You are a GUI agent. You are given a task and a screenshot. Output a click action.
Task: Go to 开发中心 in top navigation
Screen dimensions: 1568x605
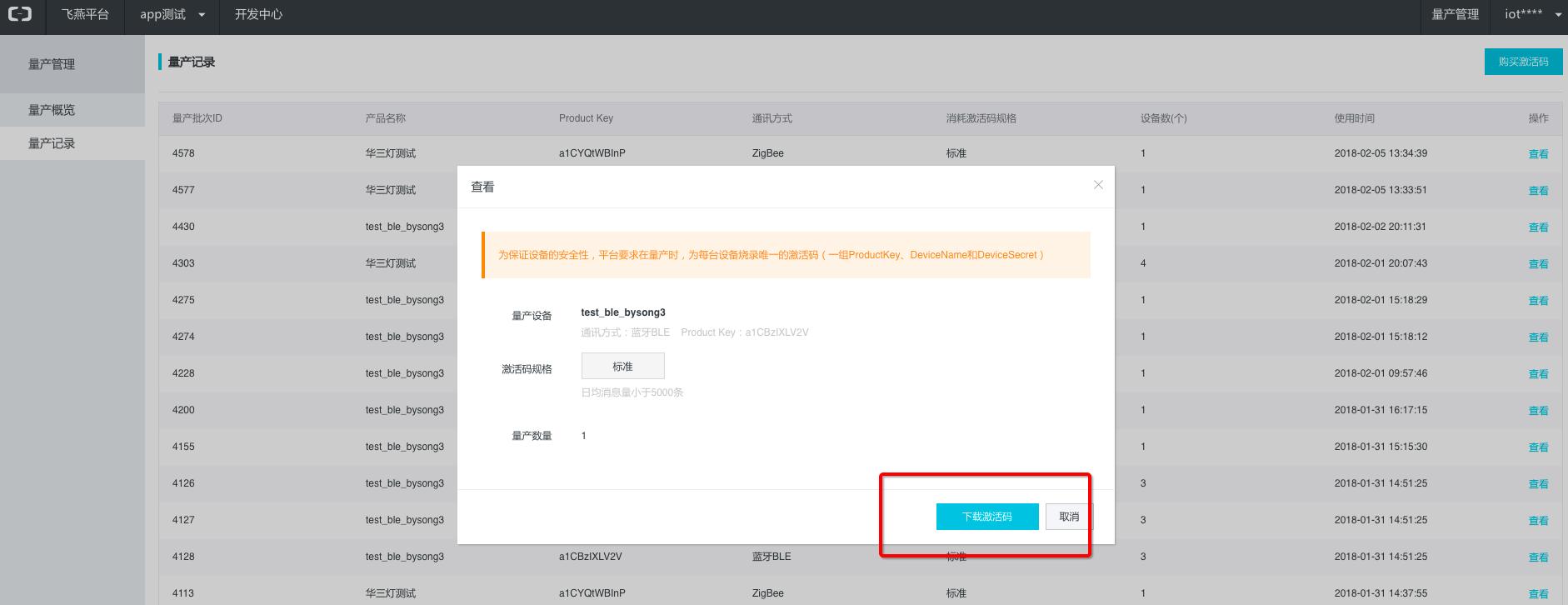click(x=258, y=14)
